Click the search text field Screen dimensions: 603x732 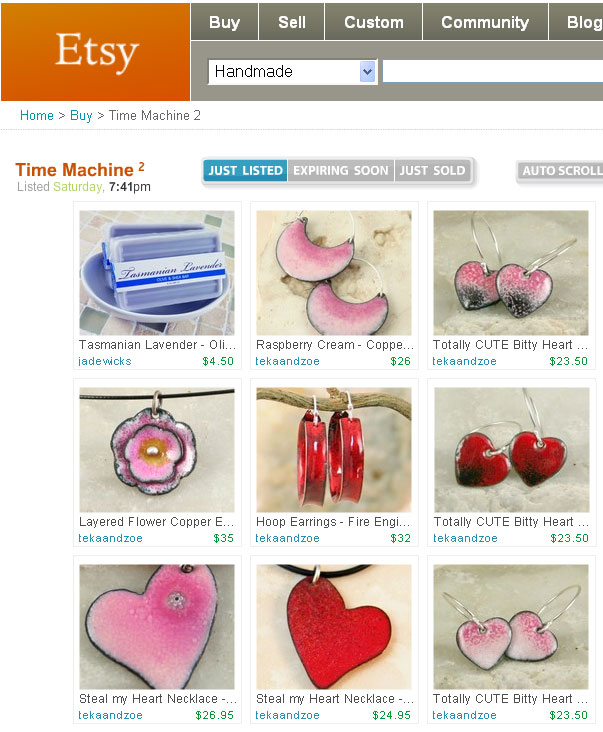point(492,71)
